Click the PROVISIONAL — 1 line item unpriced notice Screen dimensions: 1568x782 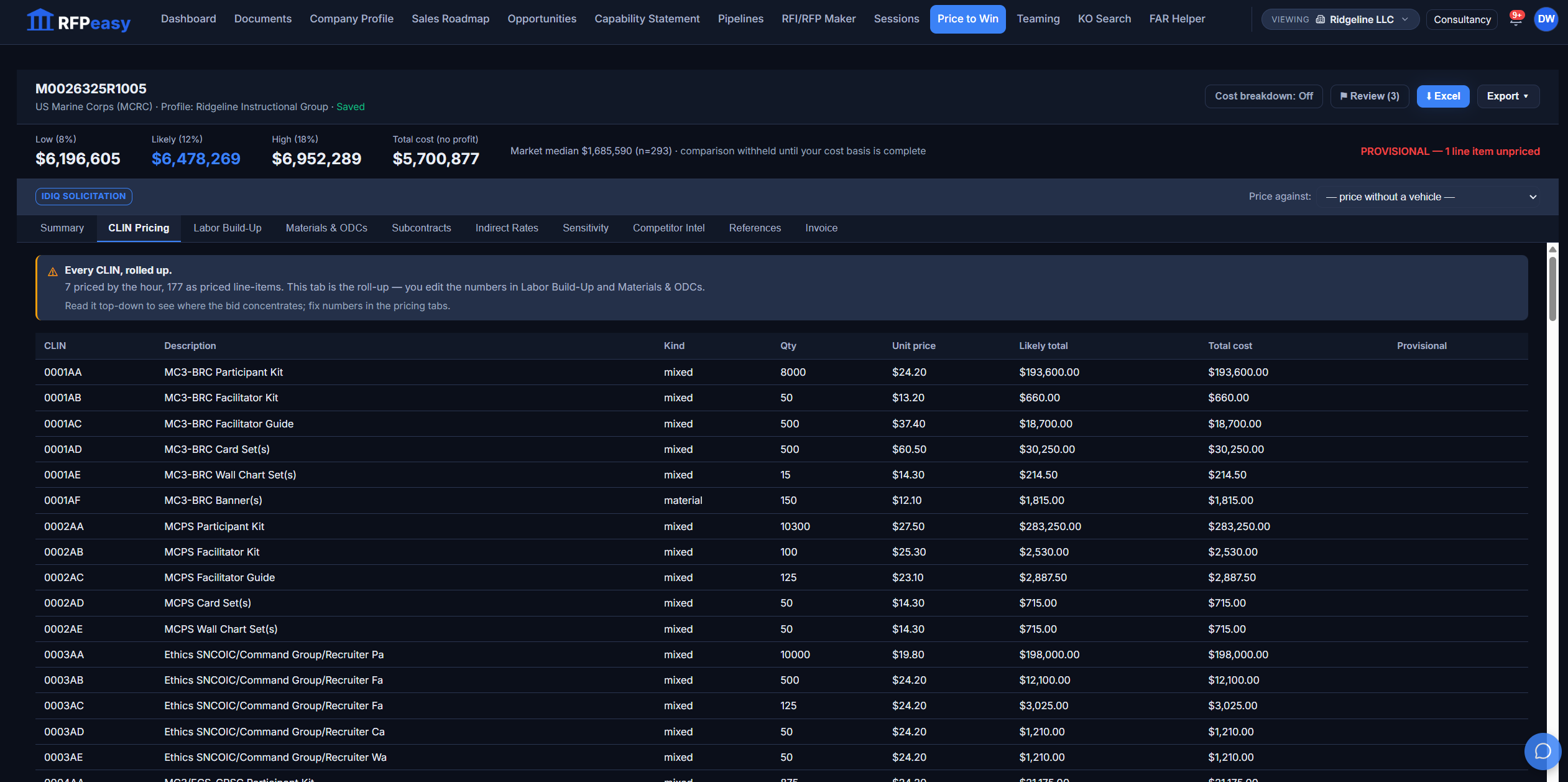[1450, 152]
